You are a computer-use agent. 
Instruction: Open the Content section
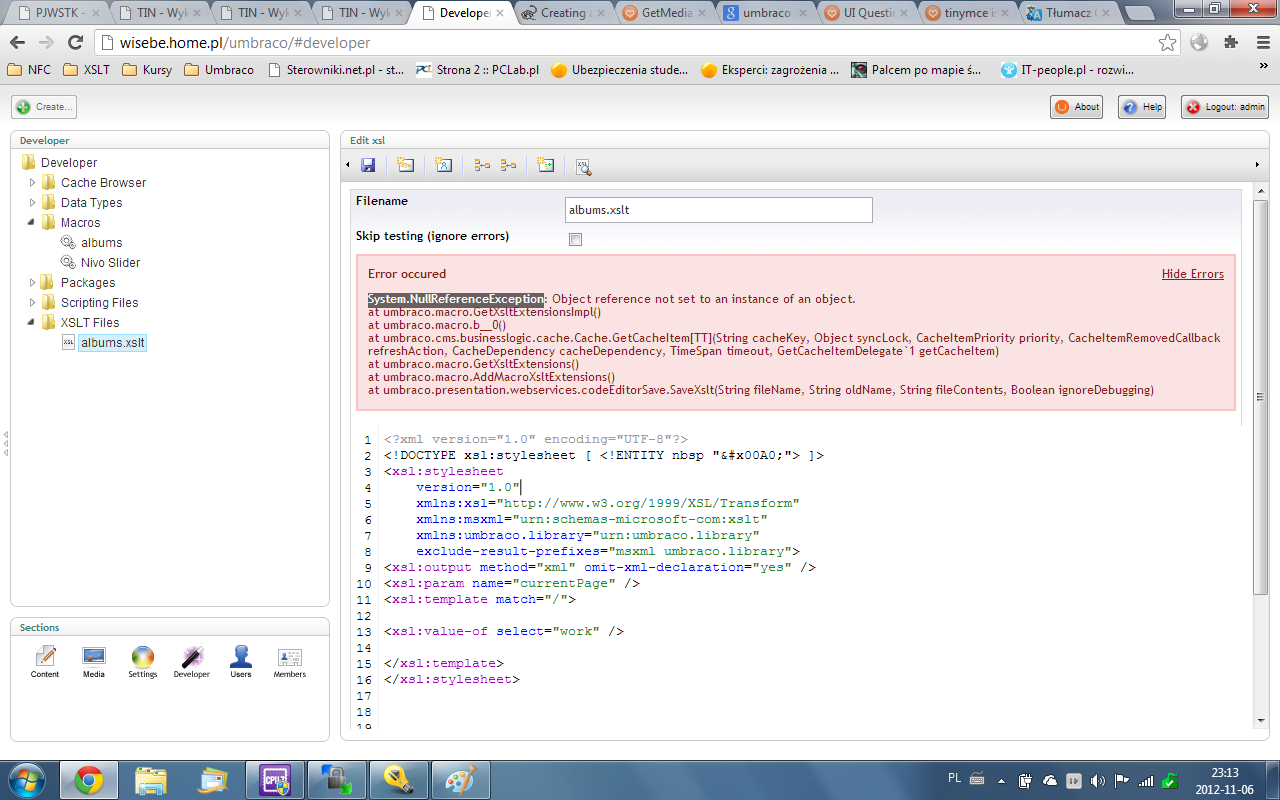click(45, 662)
